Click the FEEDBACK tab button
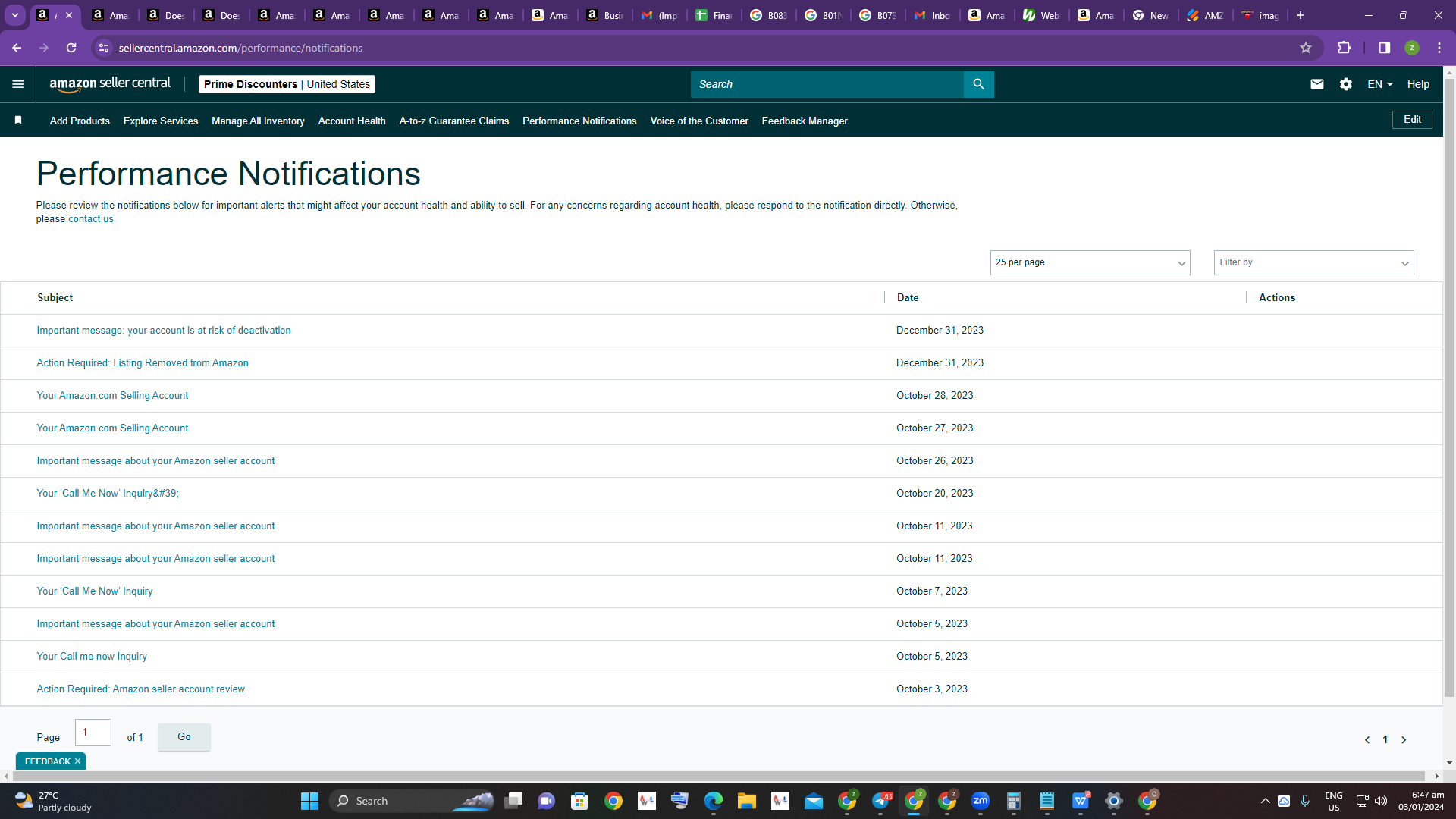1456x819 pixels. [x=47, y=761]
